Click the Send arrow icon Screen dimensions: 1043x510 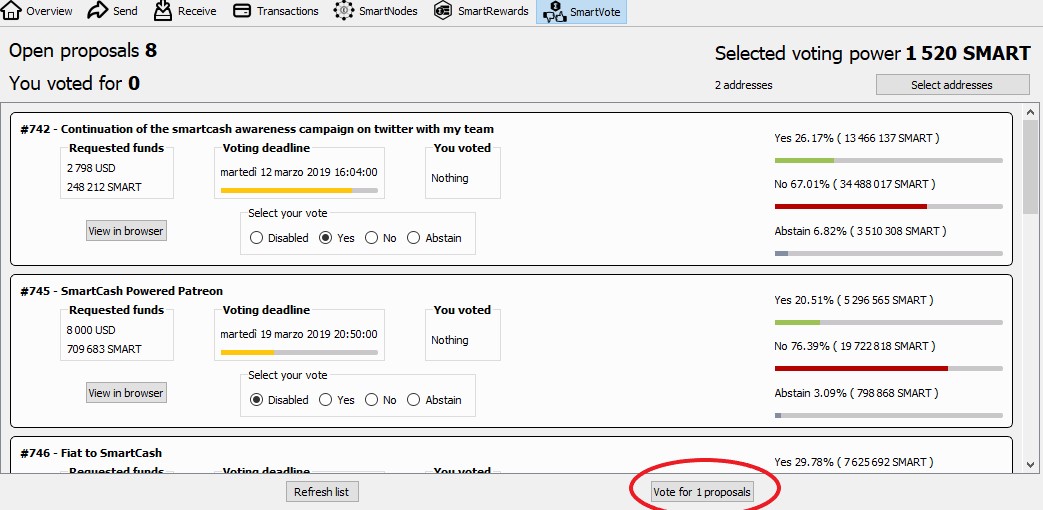click(98, 11)
